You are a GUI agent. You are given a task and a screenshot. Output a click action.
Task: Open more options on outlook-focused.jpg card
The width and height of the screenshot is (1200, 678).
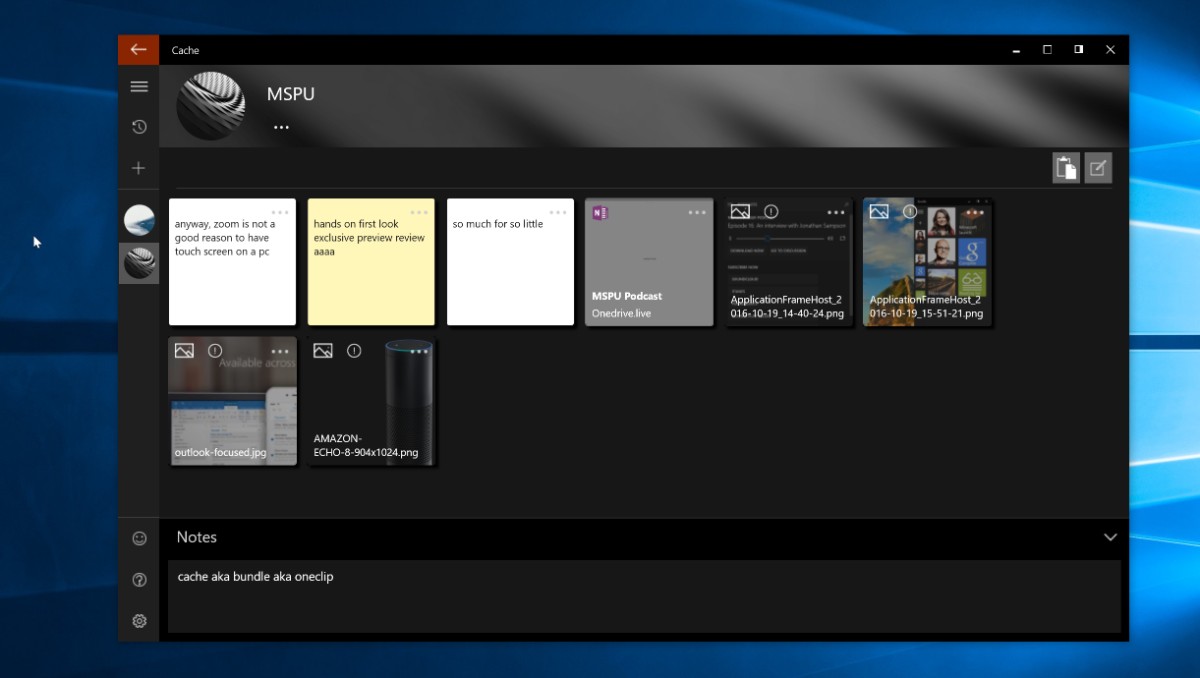pyautogui.click(x=280, y=351)
